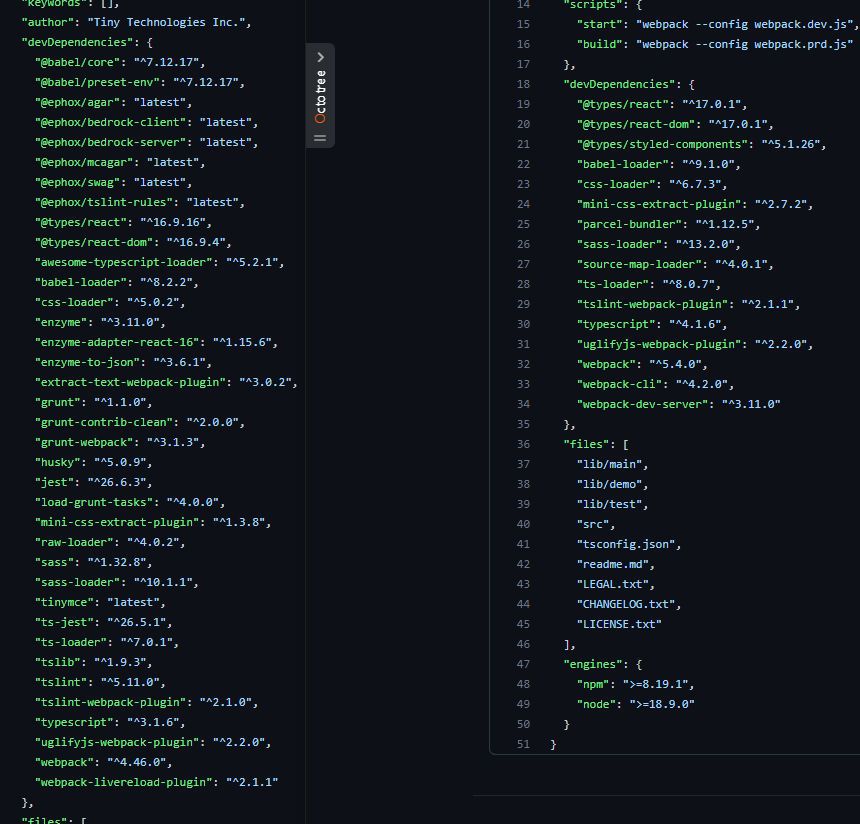Click the "@ephox/tslint-rules" key
Screen dimensions: 860x824
[x=104, y=202]
